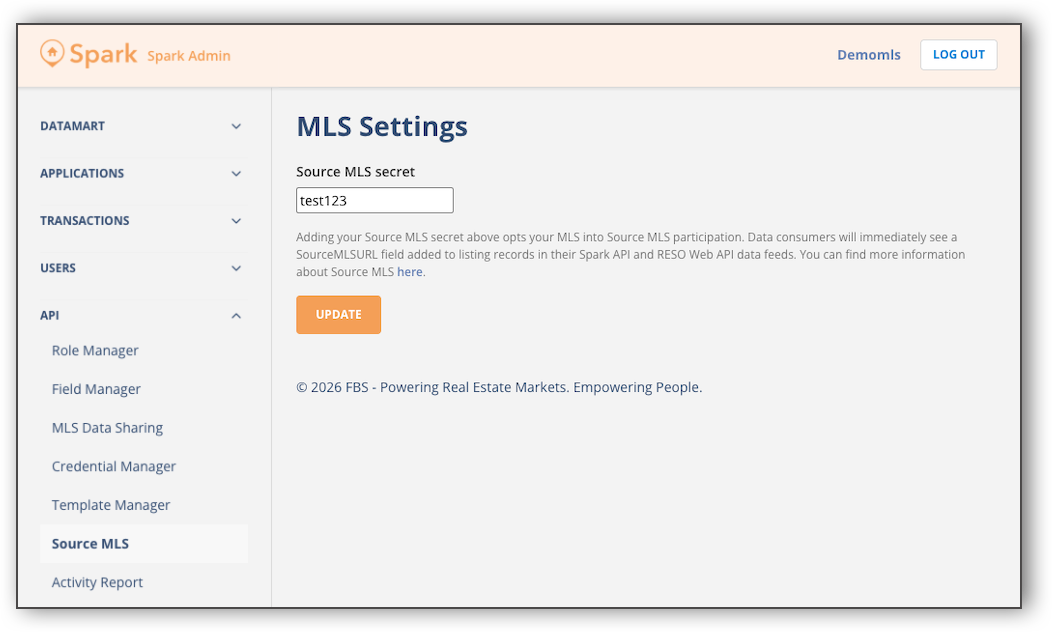Select Source MLS sidebar item
1052x632 pixels.
click(x=144, y=543)
